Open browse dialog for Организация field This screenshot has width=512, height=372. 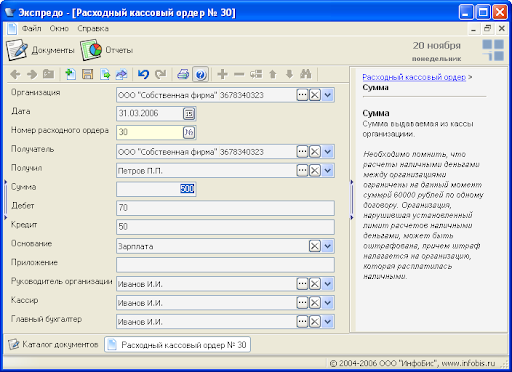coord(302,95)
